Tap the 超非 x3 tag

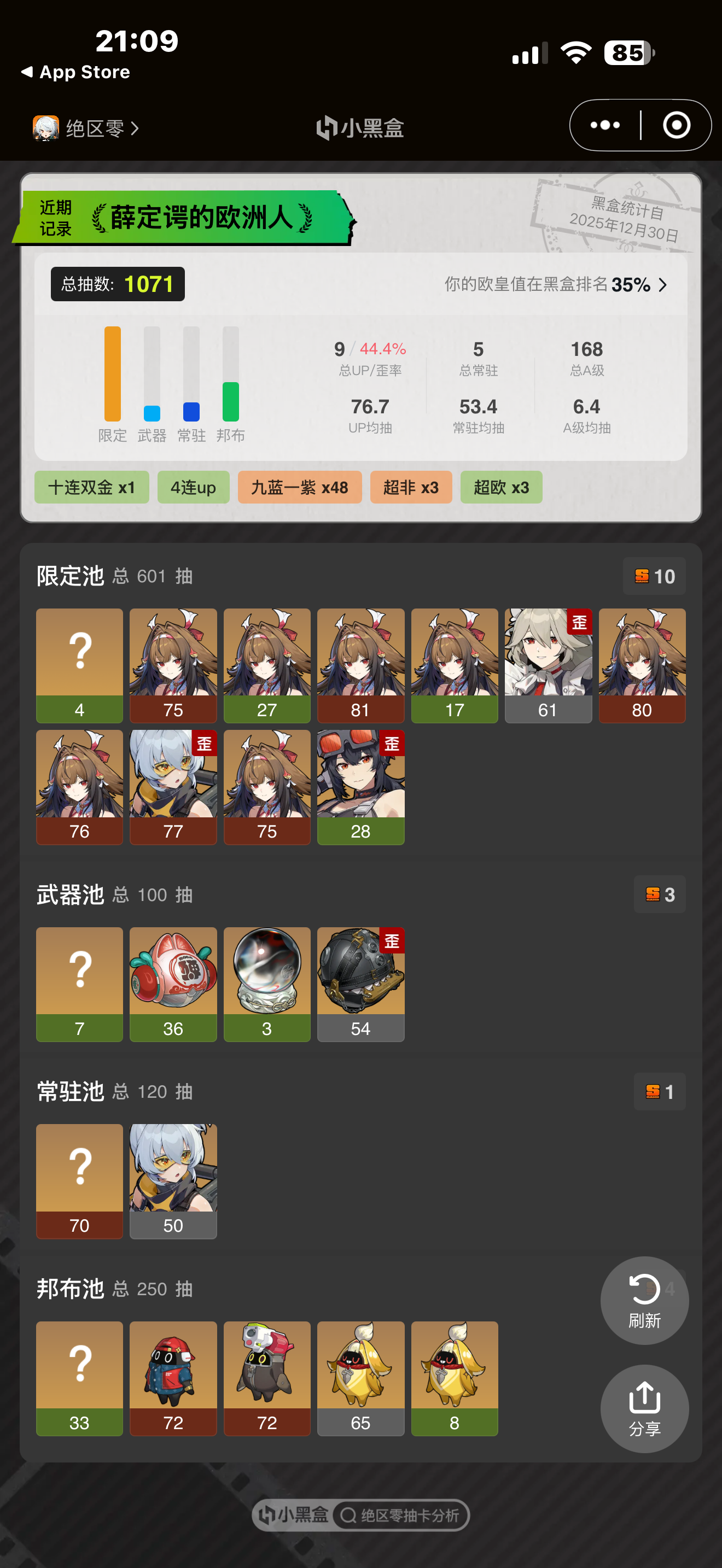tap(411, 487)
